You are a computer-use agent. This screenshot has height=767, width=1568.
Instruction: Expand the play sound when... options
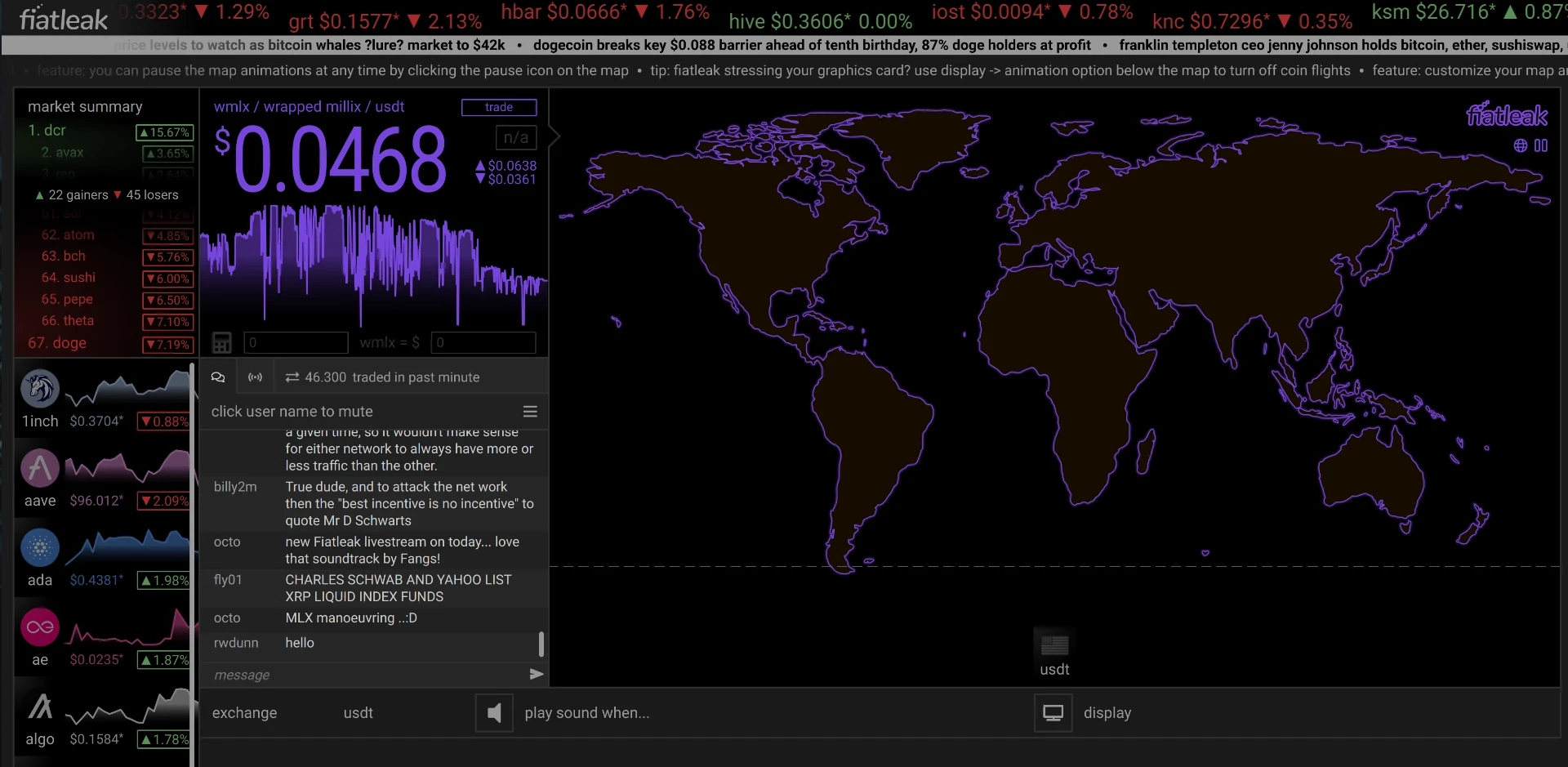click(x=587, y=713)
